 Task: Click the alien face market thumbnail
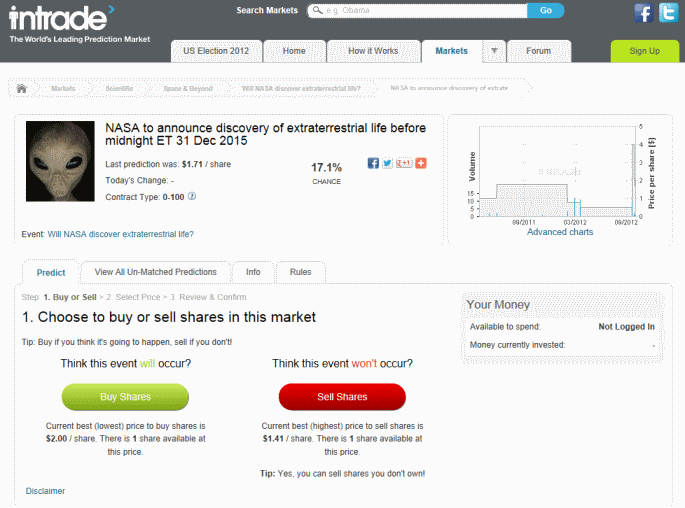click(x=60, y=161)
